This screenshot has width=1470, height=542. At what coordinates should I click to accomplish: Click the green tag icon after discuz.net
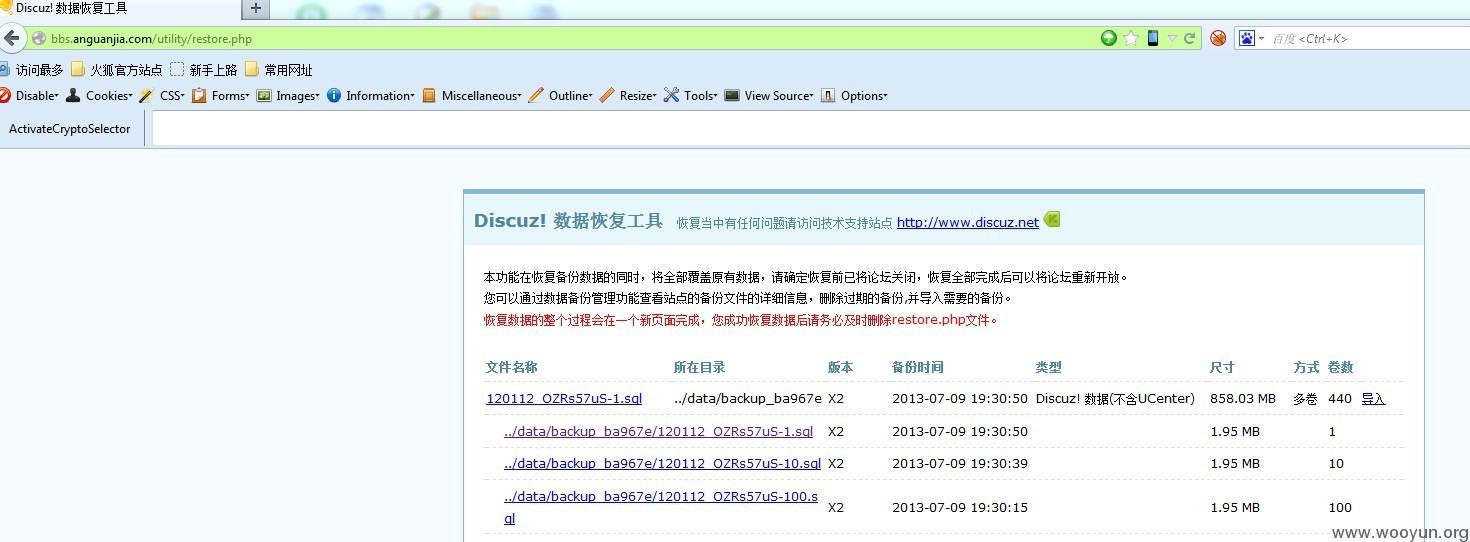[x=1051, y=220]
